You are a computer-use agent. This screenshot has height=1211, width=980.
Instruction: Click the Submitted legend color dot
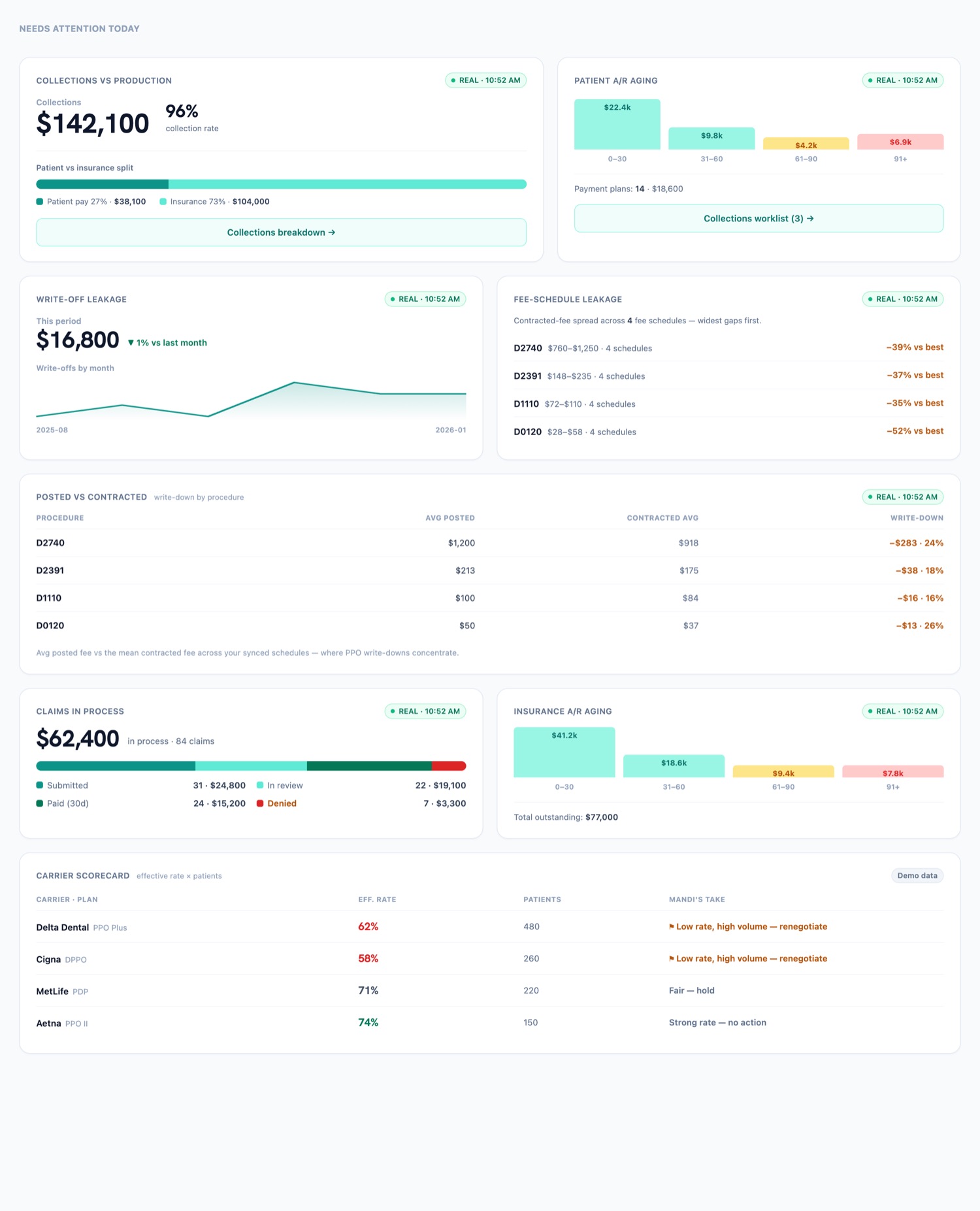pyautogui.click(x=40, y=785)
